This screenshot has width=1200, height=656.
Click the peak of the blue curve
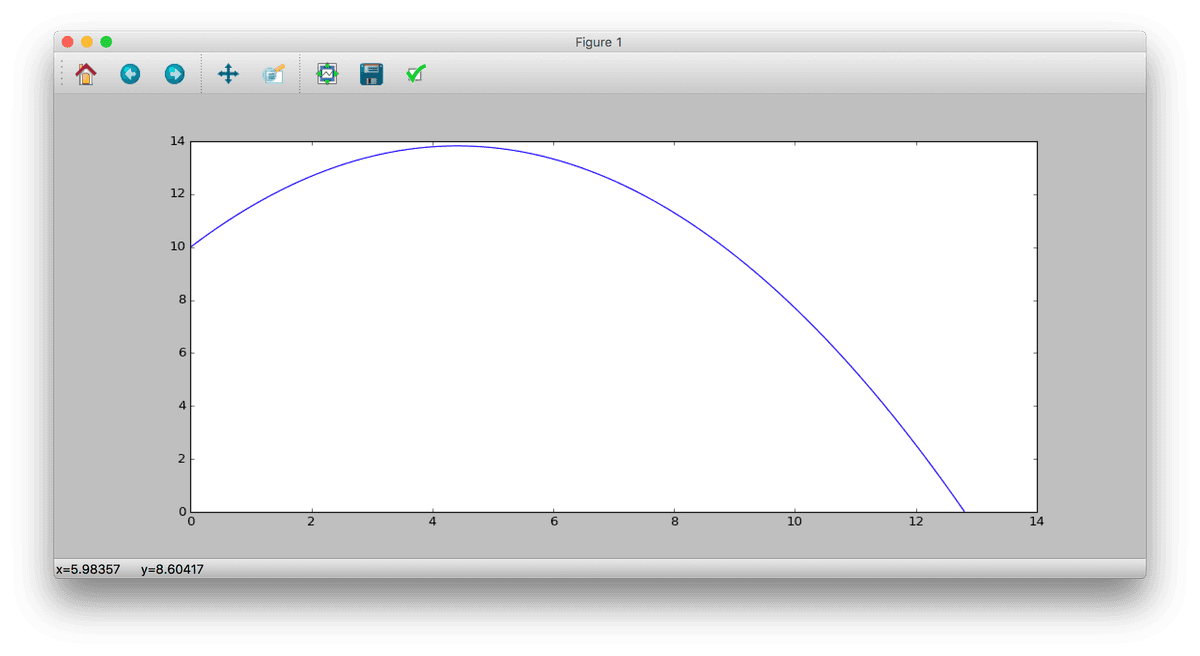tap(458, 146)
